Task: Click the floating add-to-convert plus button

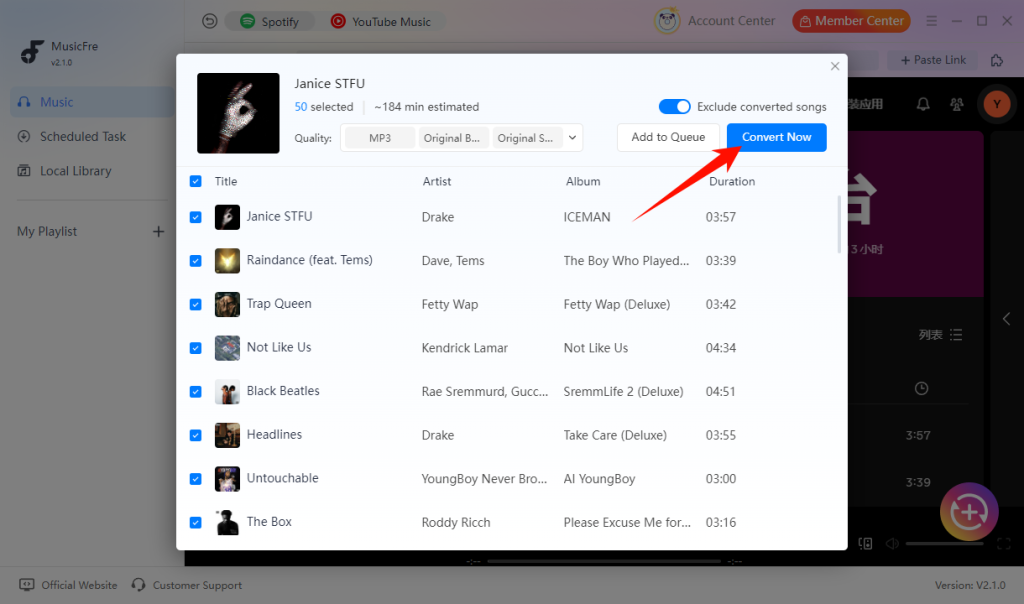Action: tap(969, 512)
